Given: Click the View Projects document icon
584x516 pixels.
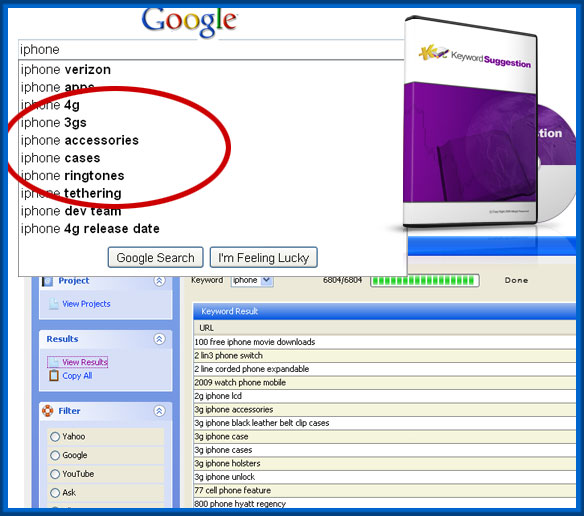Looking at the screenshot, I should click(x=54, y=304).
